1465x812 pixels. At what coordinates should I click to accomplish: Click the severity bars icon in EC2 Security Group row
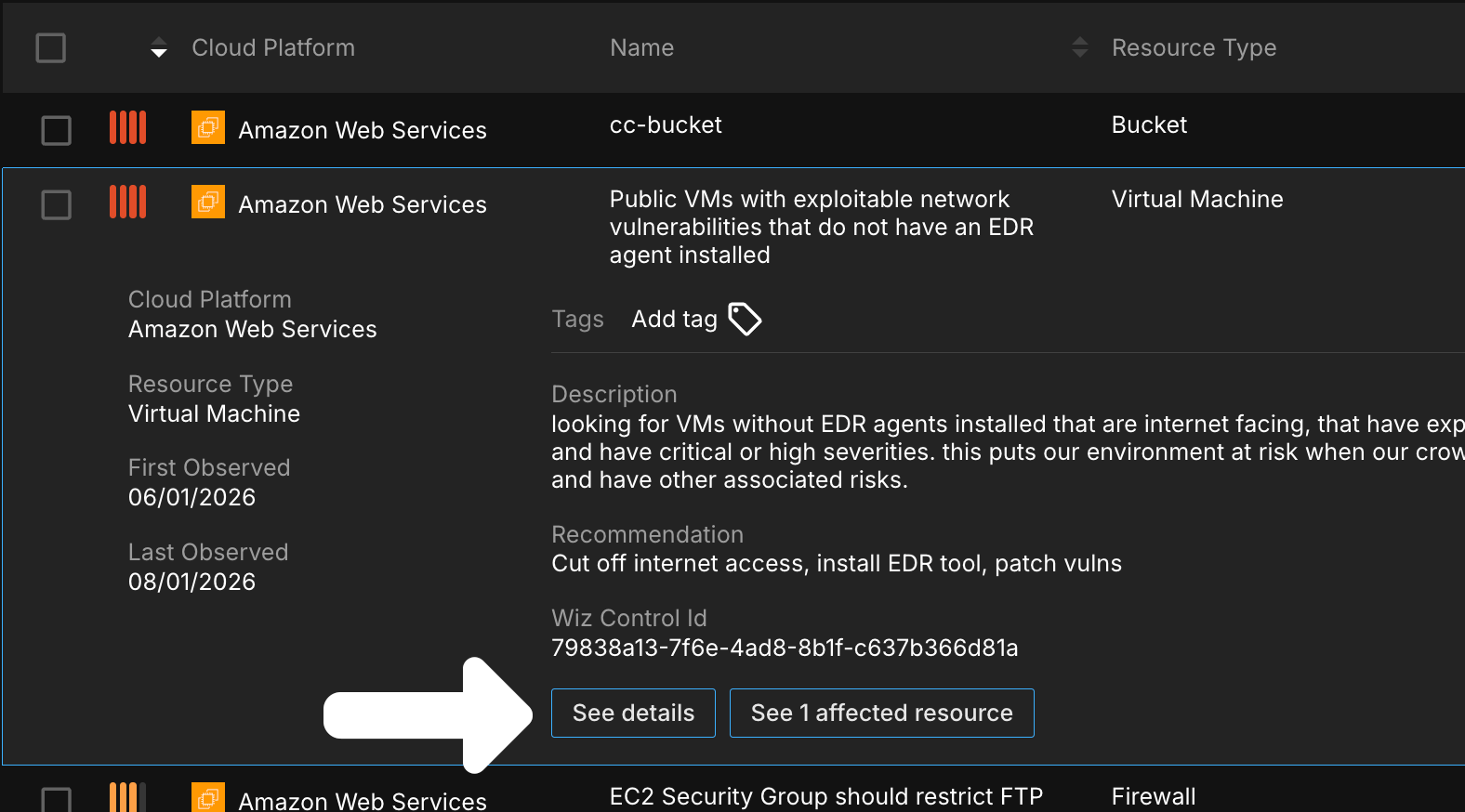click(x=128, y=797)
